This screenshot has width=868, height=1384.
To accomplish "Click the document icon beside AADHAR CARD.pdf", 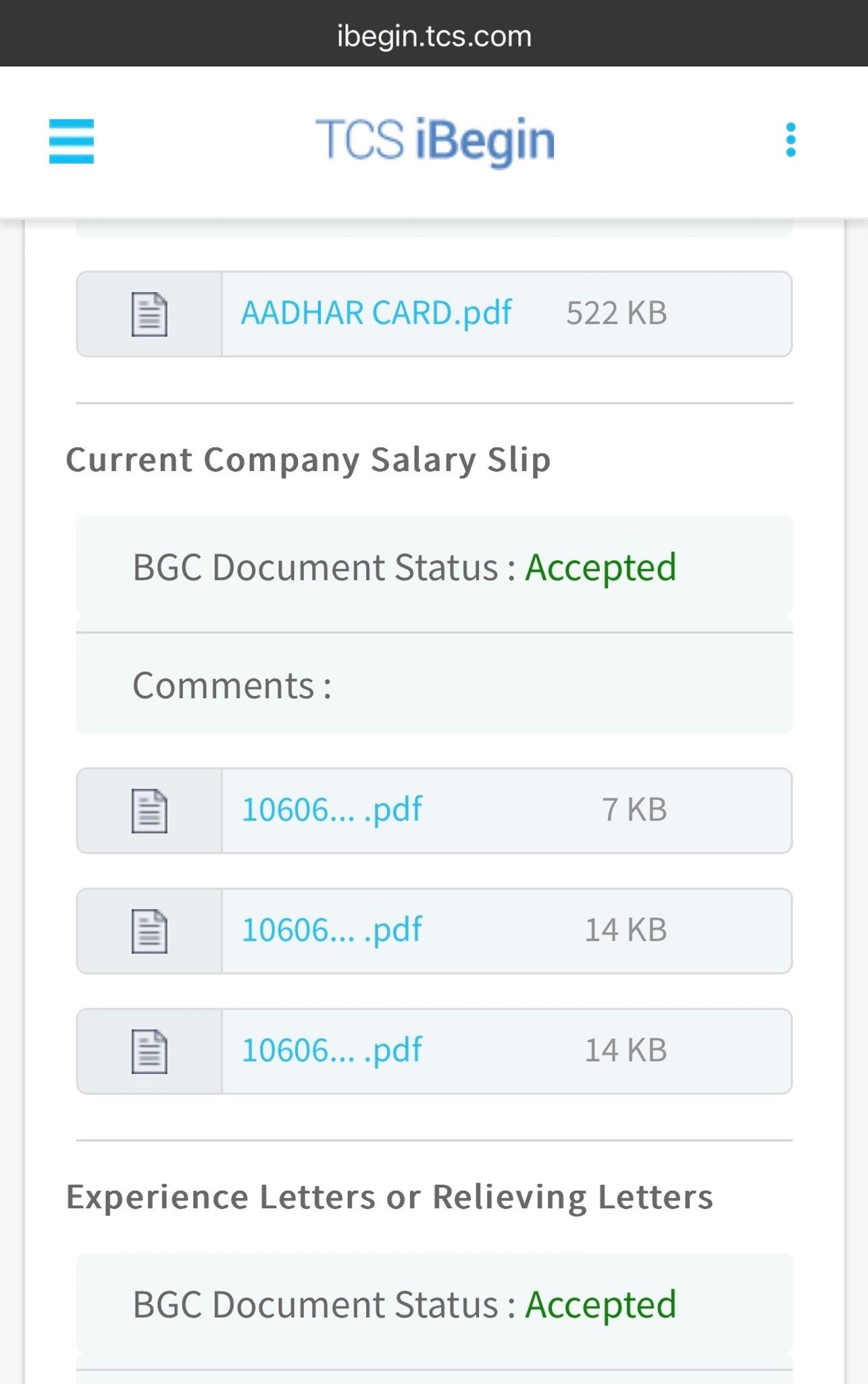I will (150, 313).
